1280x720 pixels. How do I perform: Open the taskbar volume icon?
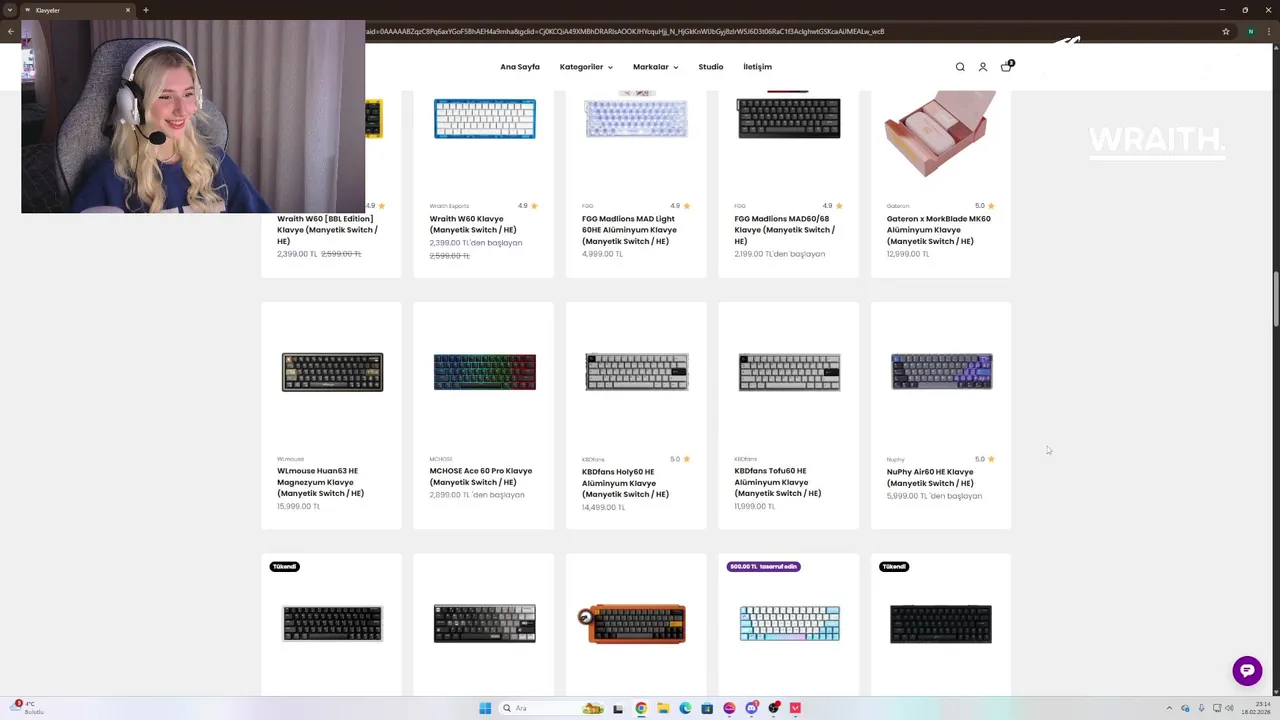pos(1229,708)
